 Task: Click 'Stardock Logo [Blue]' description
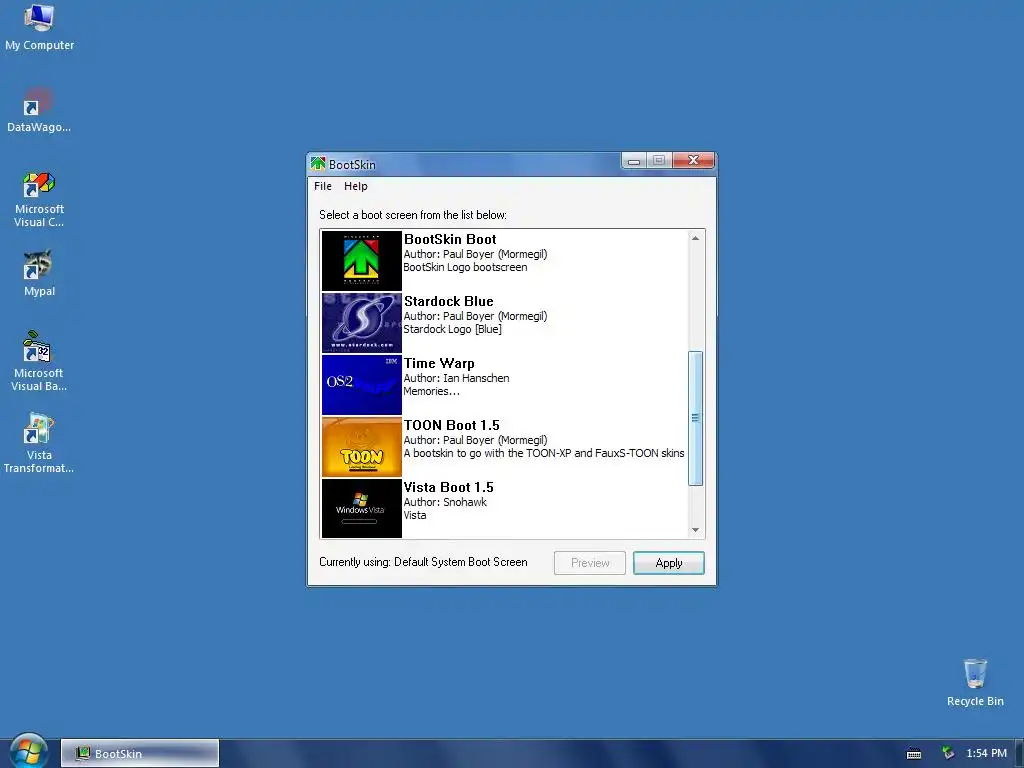click(453, 329)
